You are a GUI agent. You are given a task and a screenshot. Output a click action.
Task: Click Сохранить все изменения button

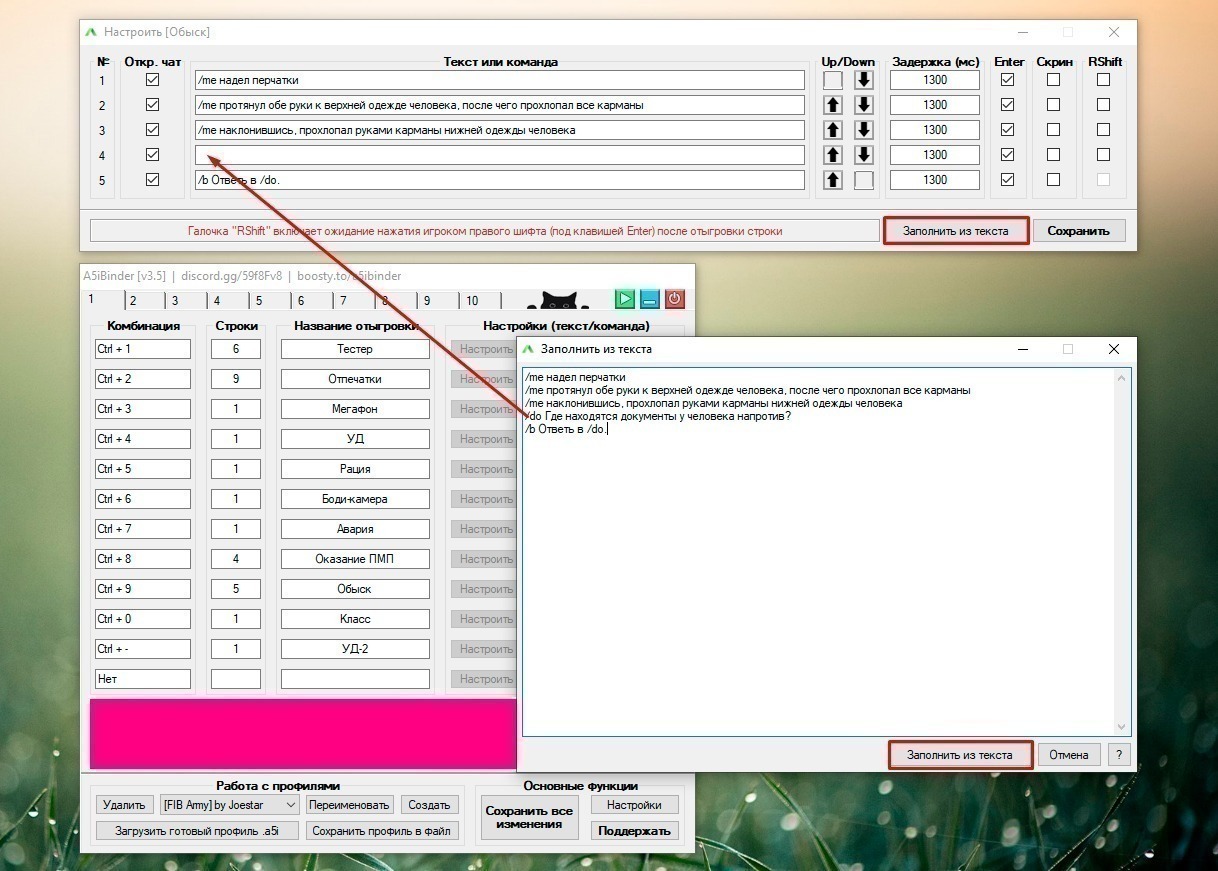529,818
